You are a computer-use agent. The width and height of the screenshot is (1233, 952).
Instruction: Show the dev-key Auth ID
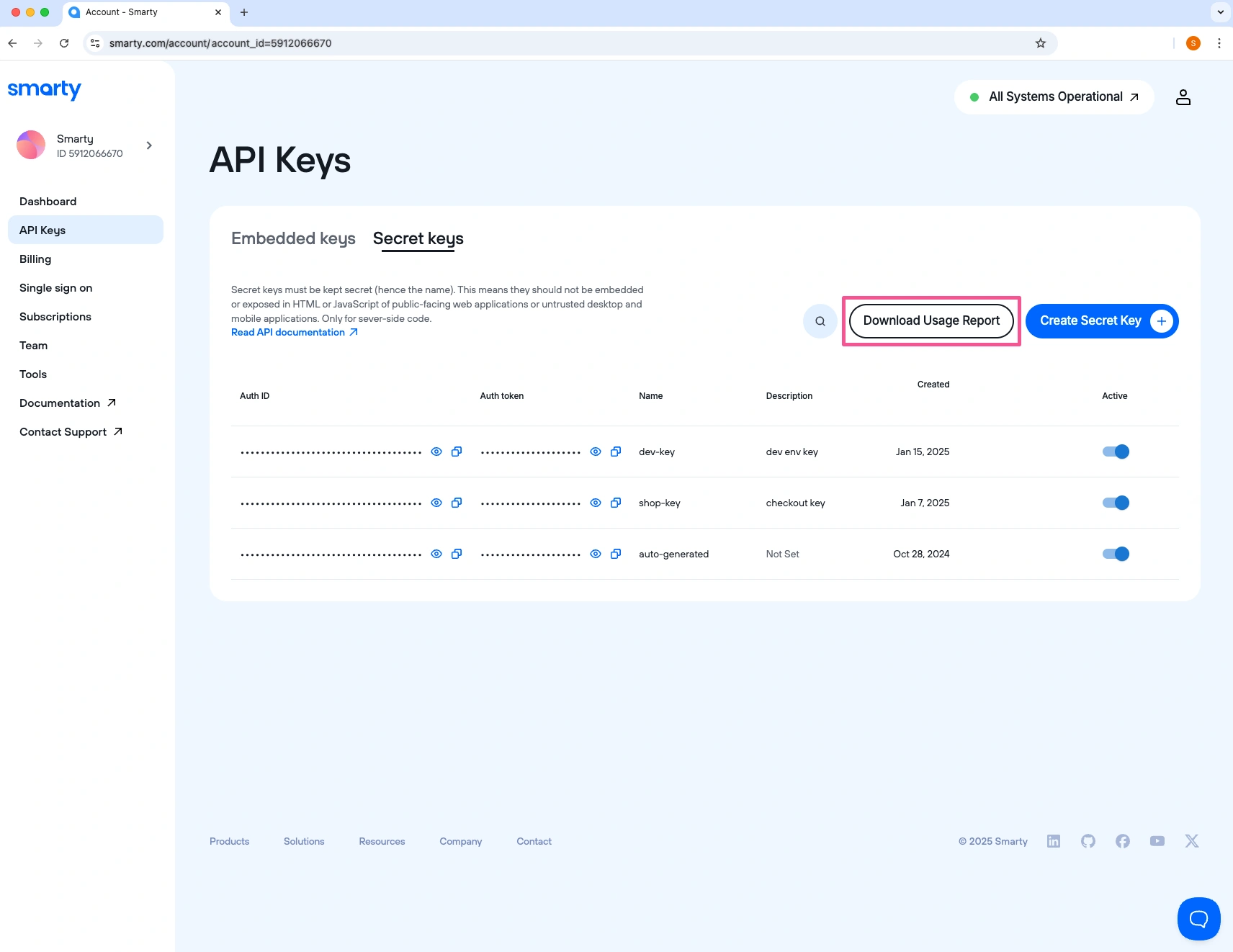point(436,452)
